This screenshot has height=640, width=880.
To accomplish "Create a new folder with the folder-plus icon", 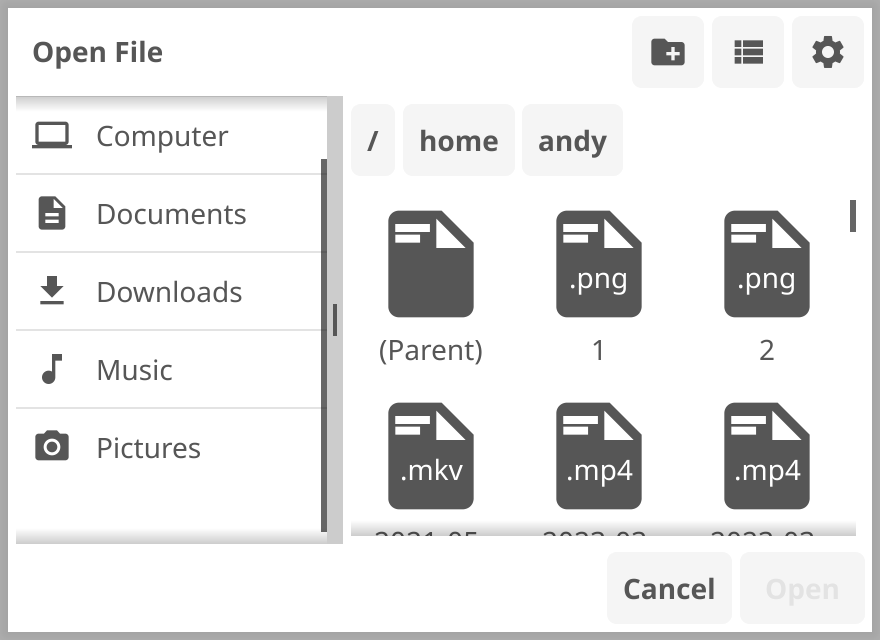I will 667,52.
